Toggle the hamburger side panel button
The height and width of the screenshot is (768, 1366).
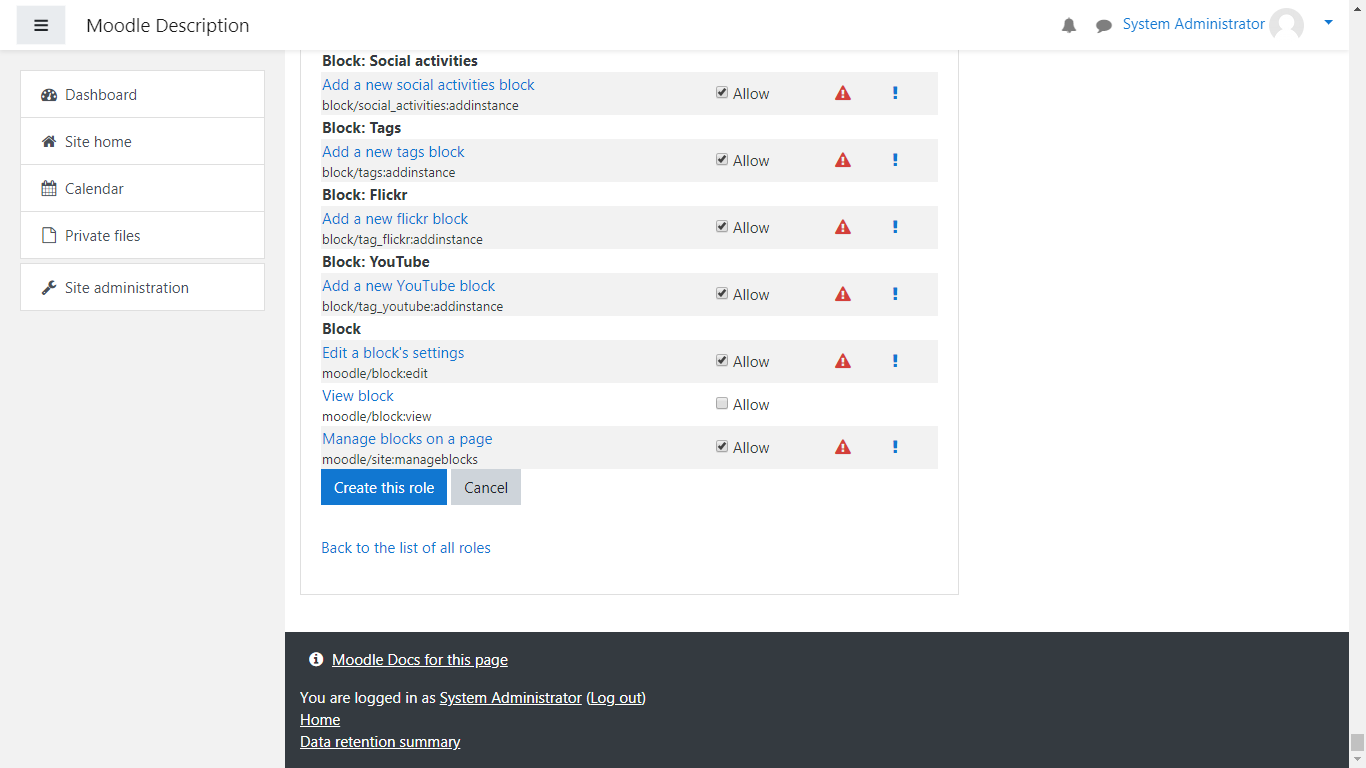click(x=41, y=25)
